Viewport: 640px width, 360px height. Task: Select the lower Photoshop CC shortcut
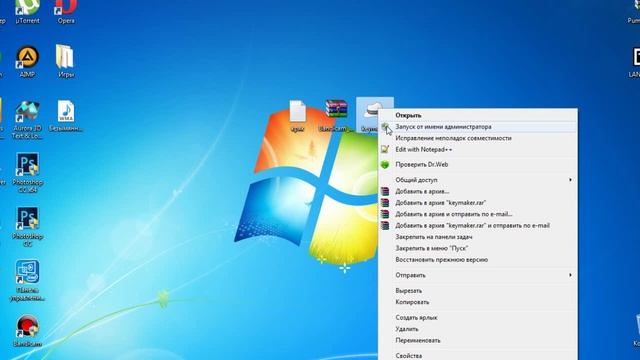[x=27, y=227]
